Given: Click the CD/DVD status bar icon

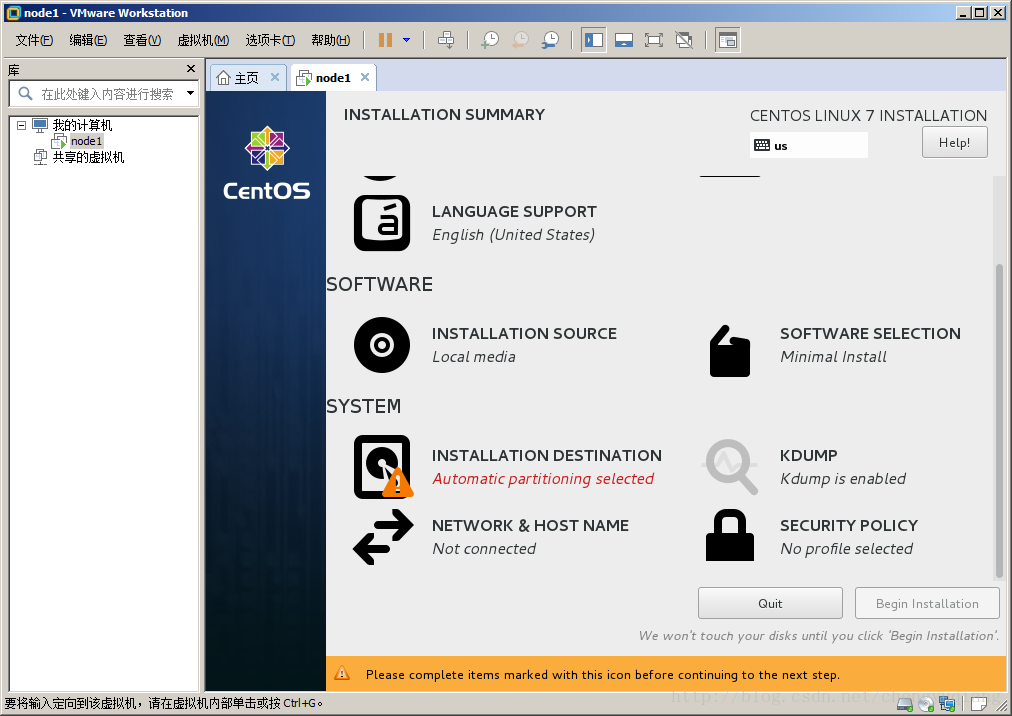Looking at the screenshot, I should point(926,704).
